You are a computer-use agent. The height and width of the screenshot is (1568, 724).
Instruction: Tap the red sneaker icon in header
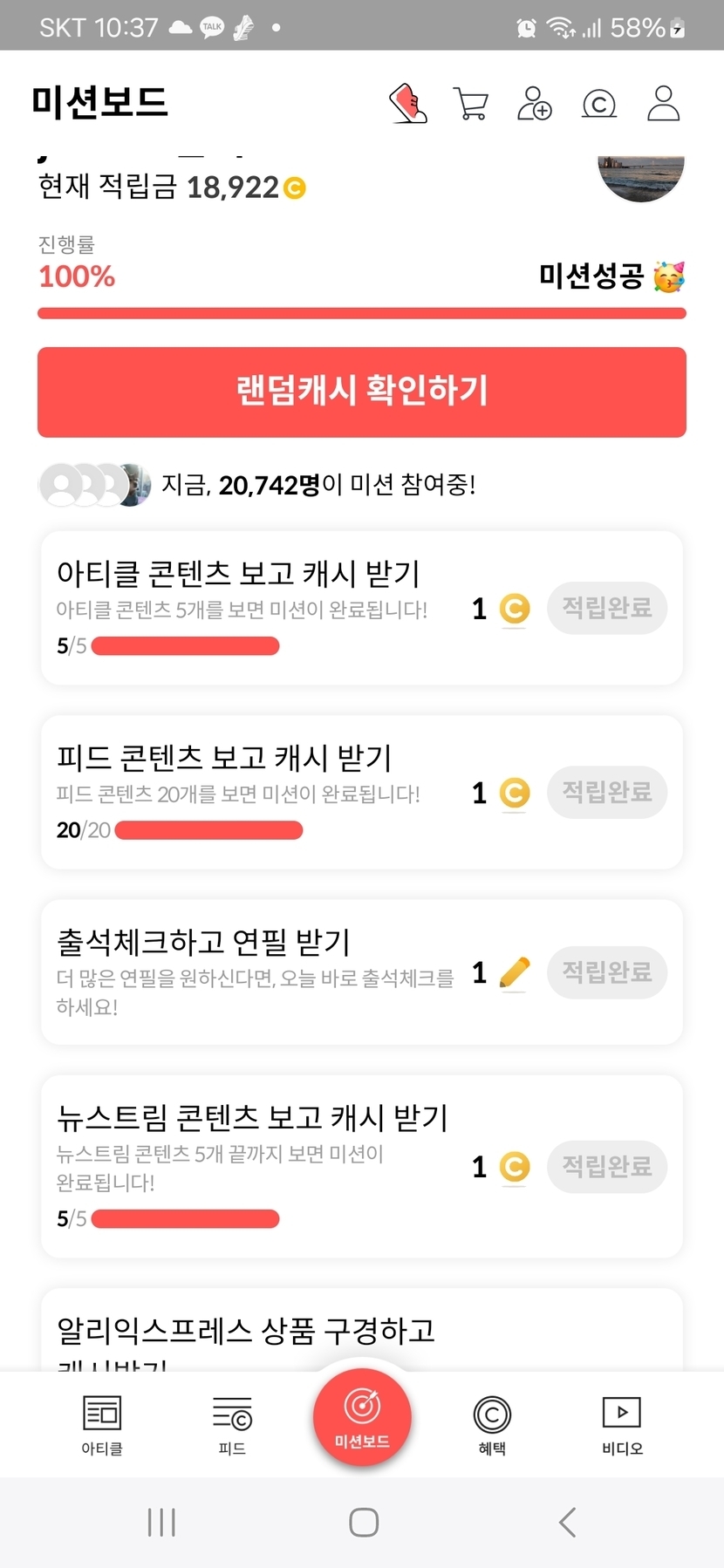tap(407, 103)
